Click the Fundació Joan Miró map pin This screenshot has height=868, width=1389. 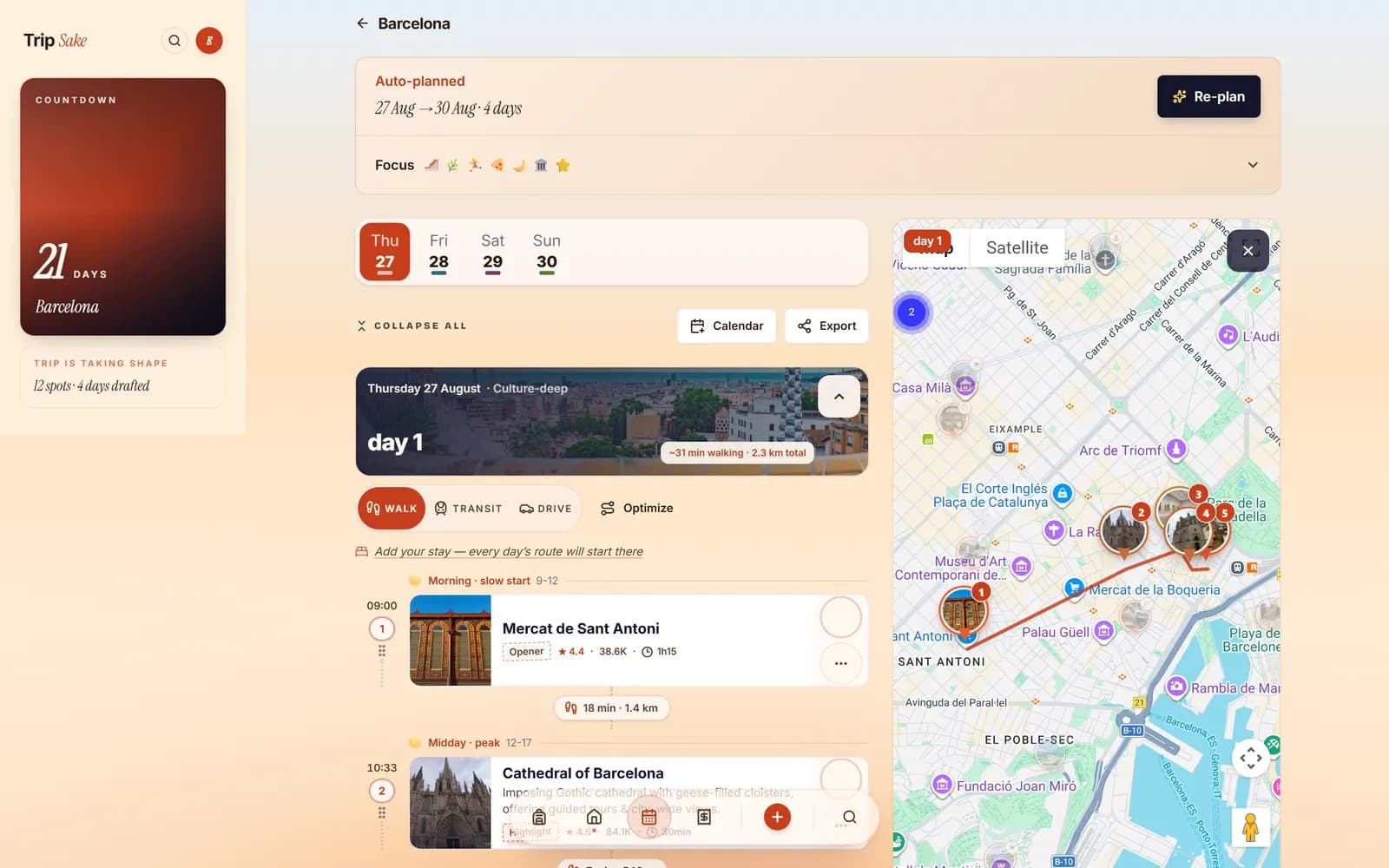coord(942,785)
